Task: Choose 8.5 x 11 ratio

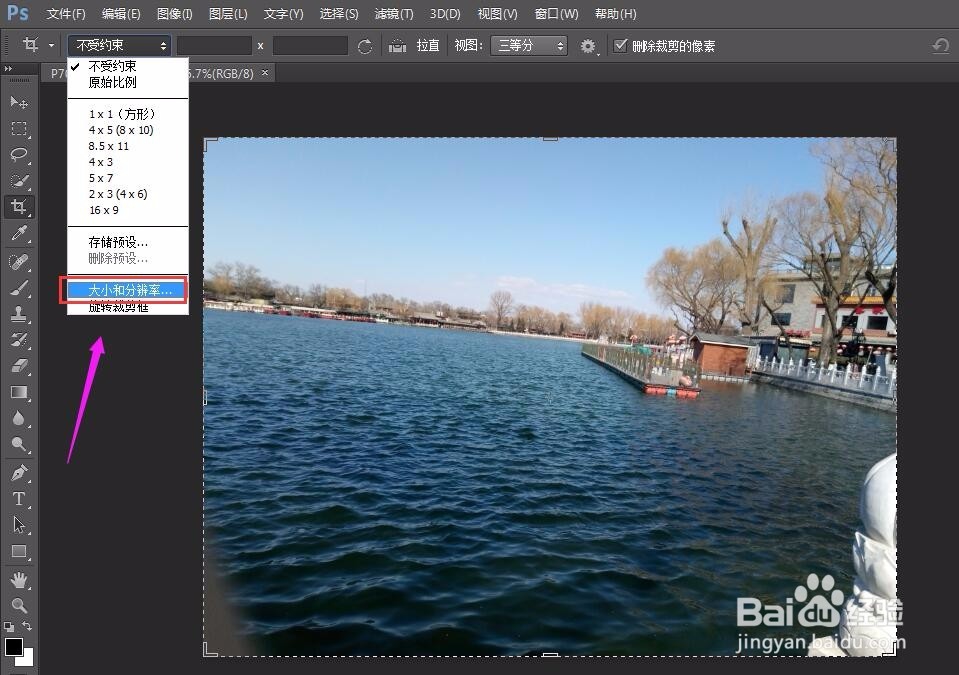Action: pyautogui.click(x=128, y=146)
